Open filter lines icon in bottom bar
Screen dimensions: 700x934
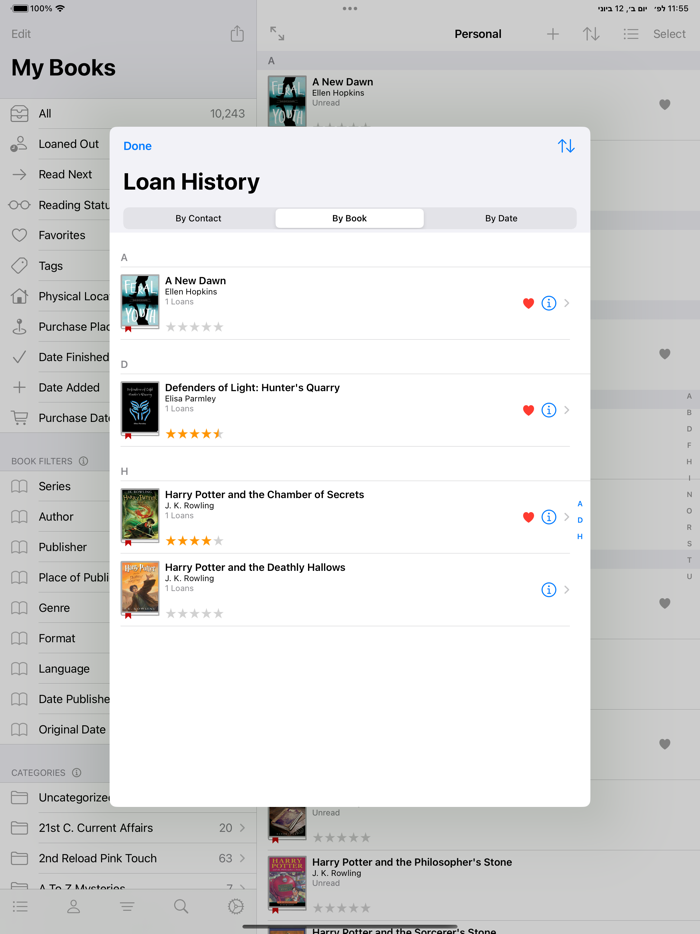point(127,907)
